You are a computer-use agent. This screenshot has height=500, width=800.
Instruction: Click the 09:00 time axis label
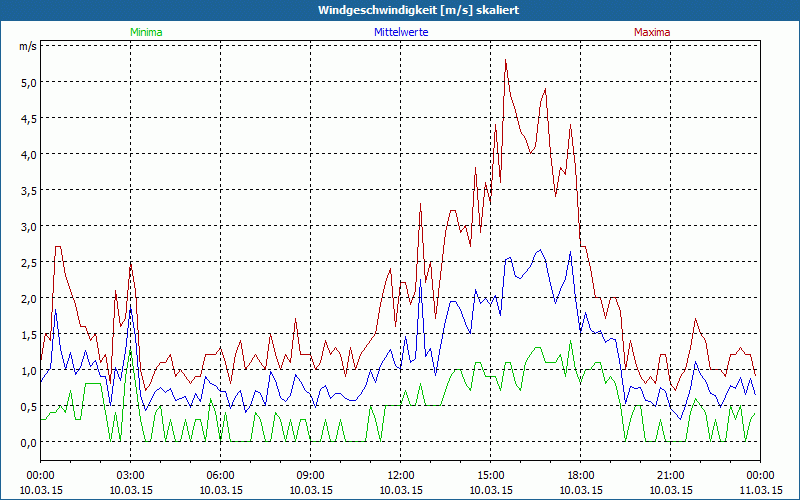311,476
